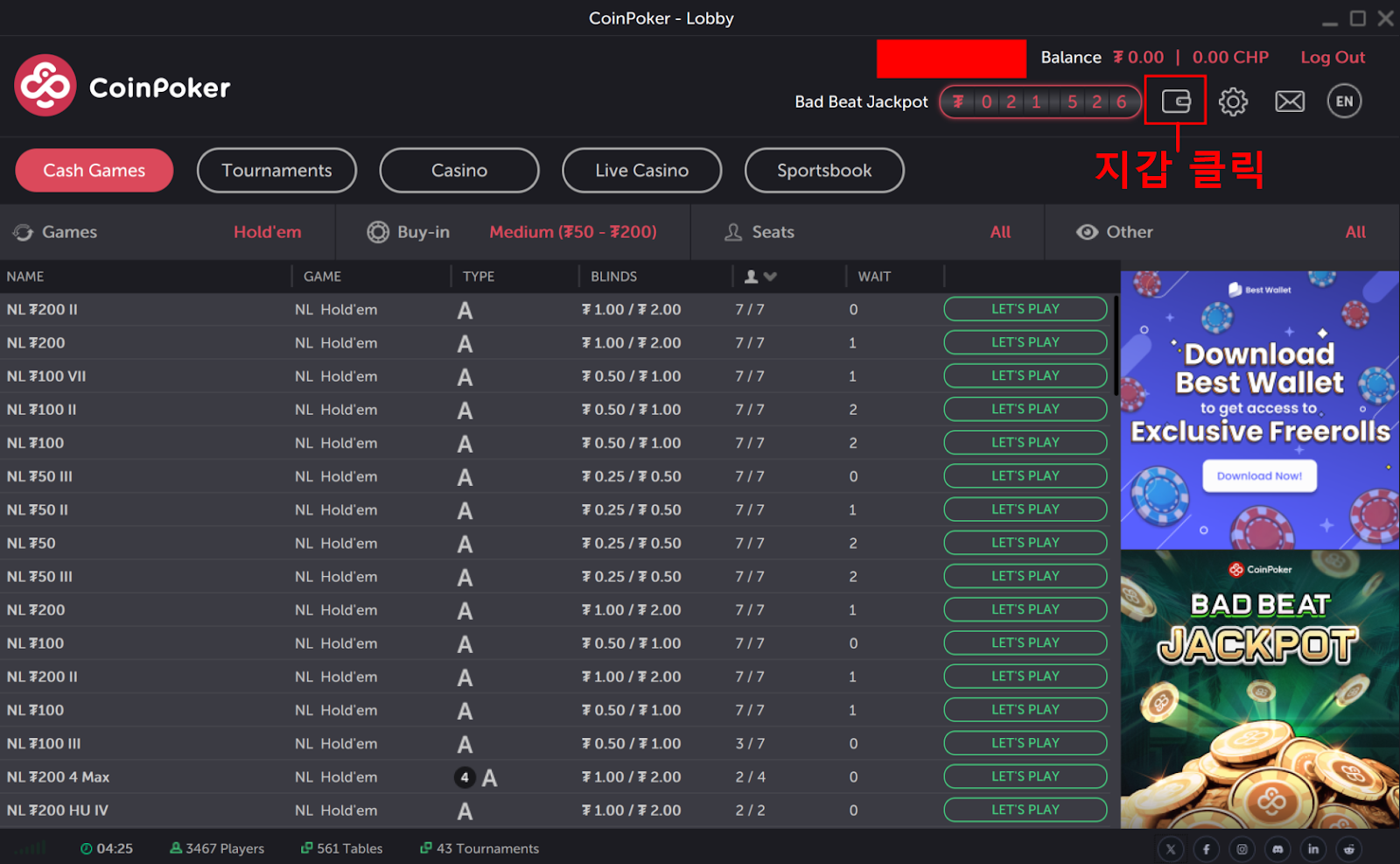This screenshot has height=864, width=1400.
Task: Click the tables icon in status bar
Action: coord(306,848)
